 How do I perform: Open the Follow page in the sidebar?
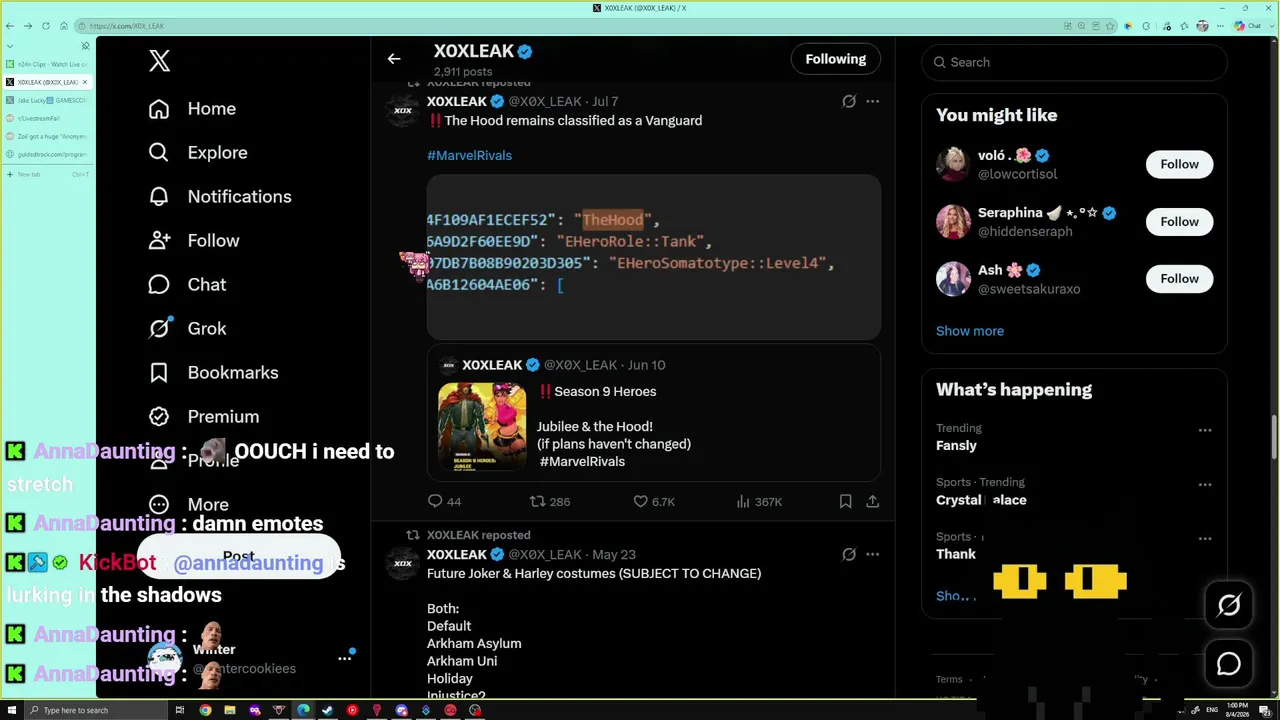click(x=194, y=241)
